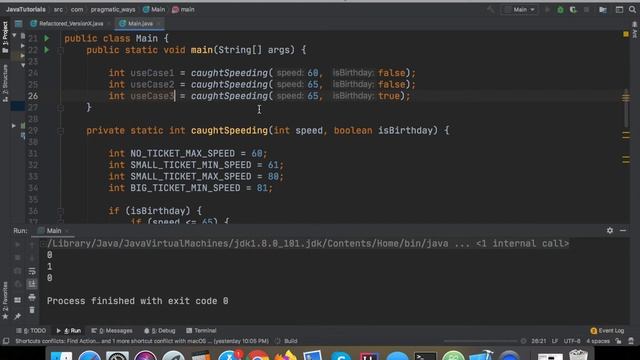Stop the process in the Run panel

pyautogui.click(x=18, y=258)
